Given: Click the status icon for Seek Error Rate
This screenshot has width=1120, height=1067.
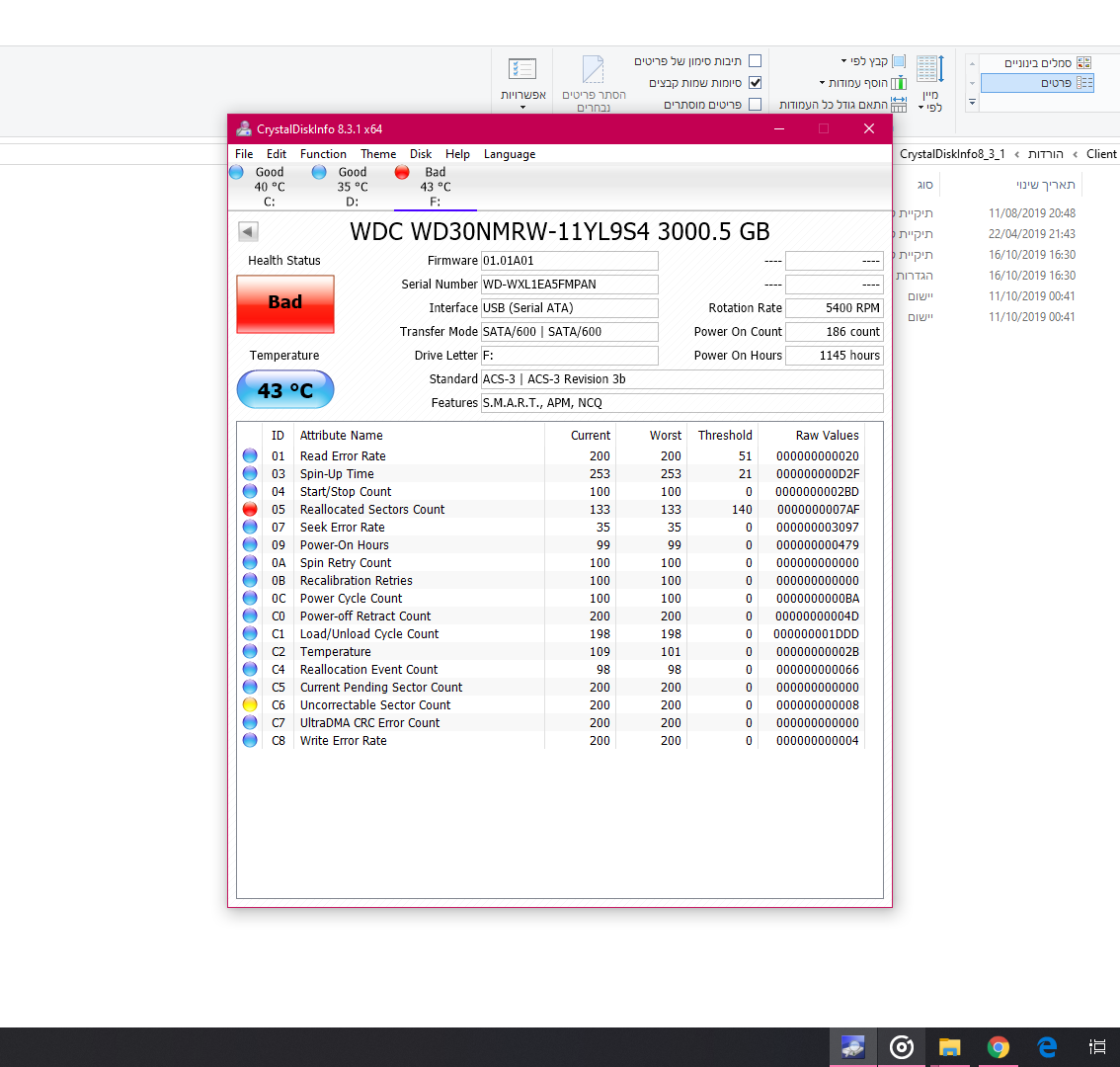Looking at the screenshot, I should [250, 527].
